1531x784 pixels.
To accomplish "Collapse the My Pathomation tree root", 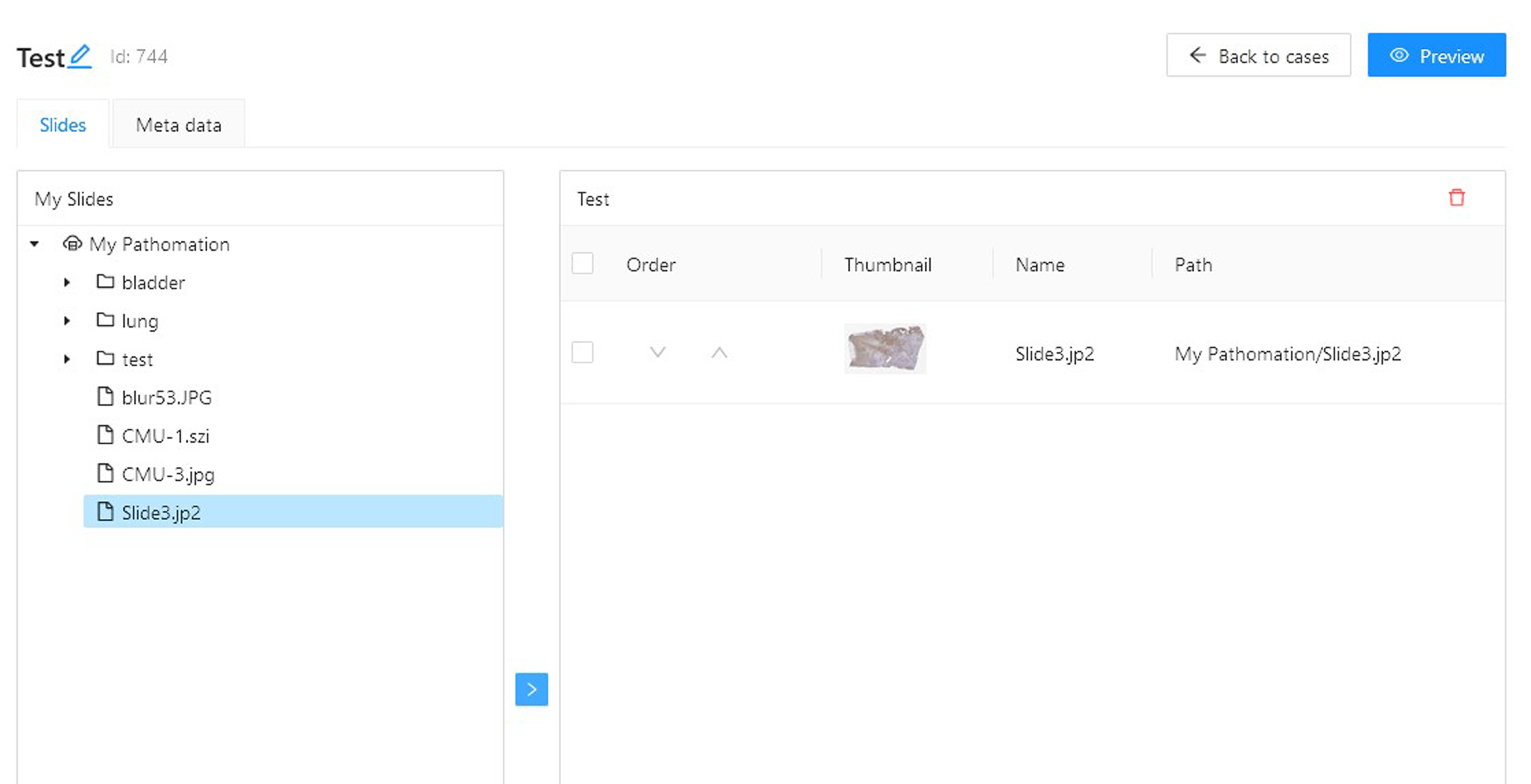I will click(x=34, y=244).
